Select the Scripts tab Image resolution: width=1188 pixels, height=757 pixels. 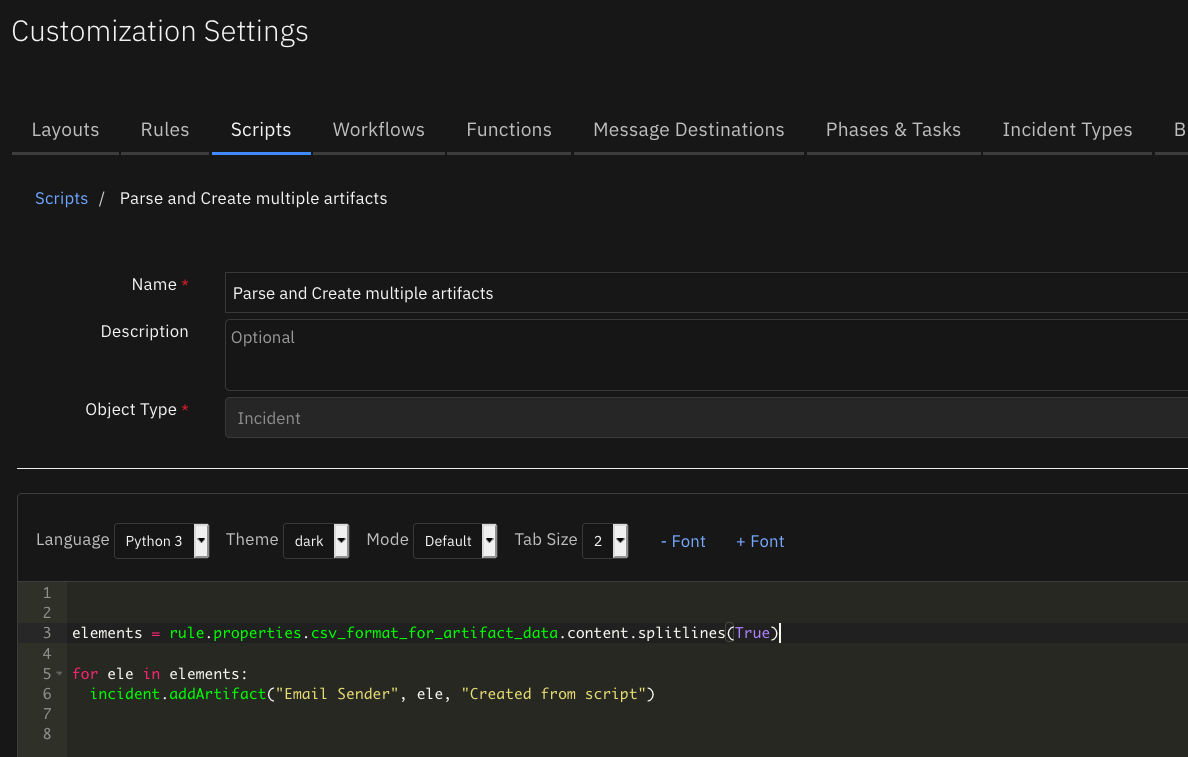click(x=261, y=130)
